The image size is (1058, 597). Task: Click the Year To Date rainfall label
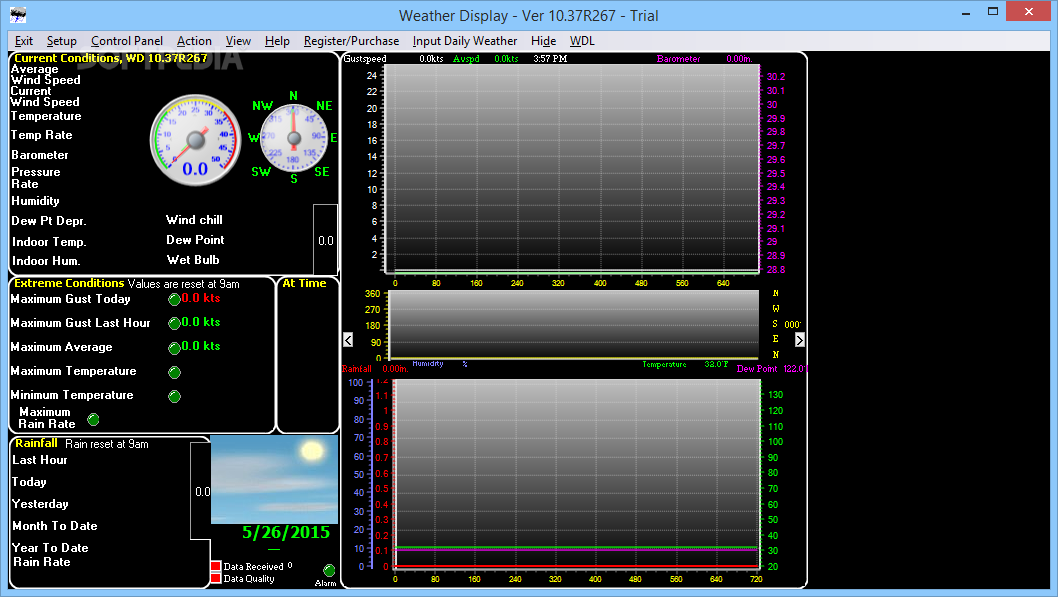(x=50, y=548)
